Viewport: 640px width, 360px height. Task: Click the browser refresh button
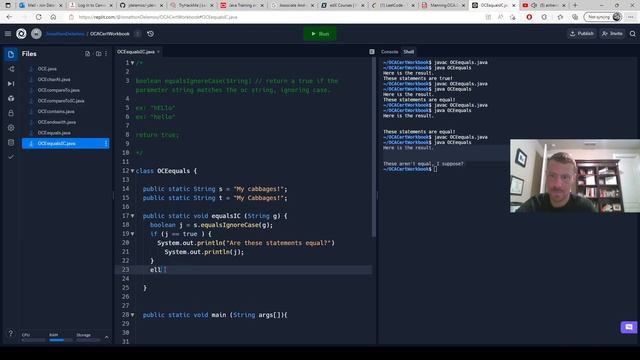pos(38,17)
